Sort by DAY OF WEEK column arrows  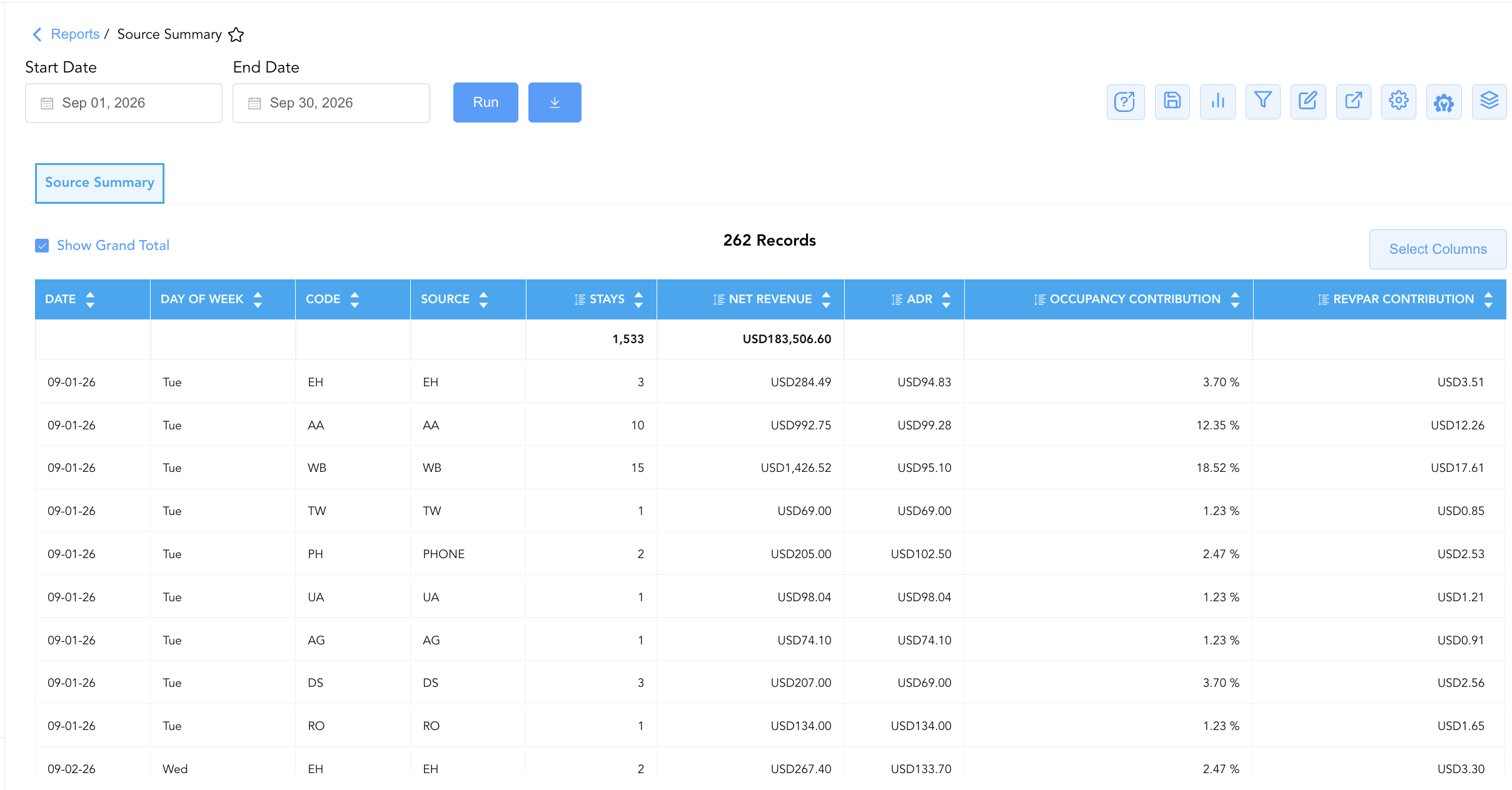pyautogui.click(x=258, y=299)
